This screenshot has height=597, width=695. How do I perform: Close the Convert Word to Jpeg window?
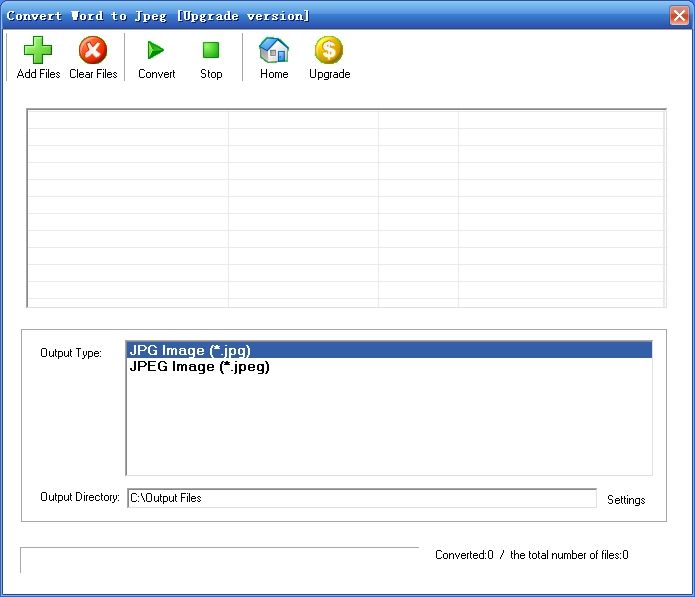tap(679, 16)
